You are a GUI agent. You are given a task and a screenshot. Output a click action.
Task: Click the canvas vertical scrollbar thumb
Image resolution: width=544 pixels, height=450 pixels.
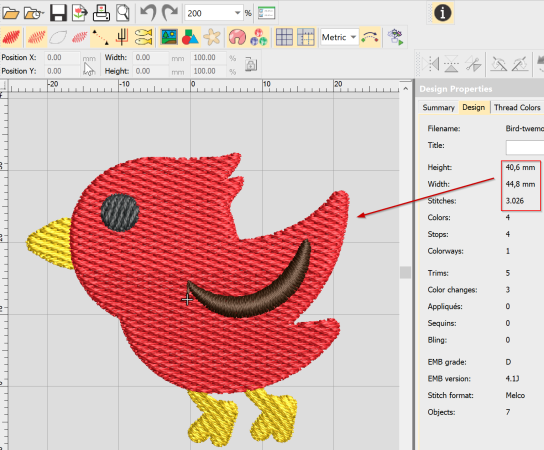405,272
